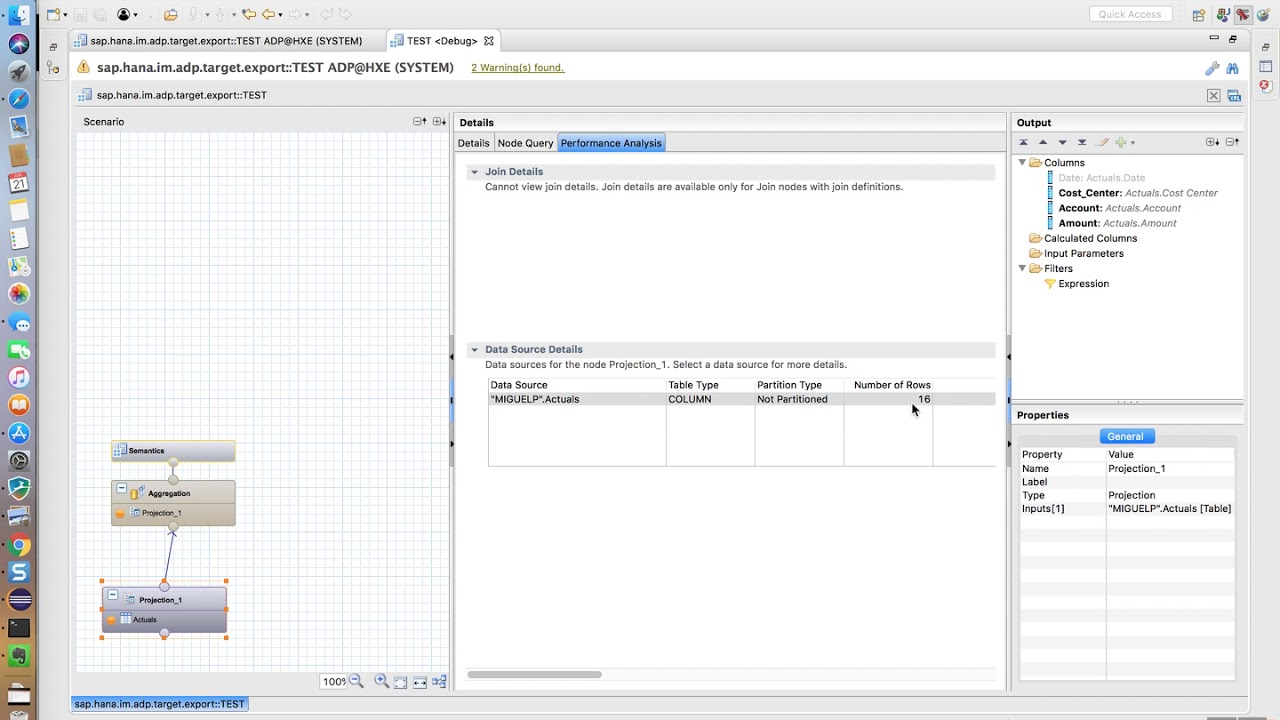
Task: Move output column to bottom icon
Action: point(1082,142)
